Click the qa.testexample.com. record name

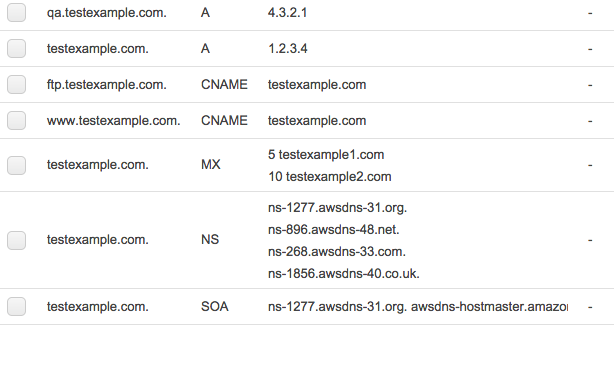tap(107, 13)
